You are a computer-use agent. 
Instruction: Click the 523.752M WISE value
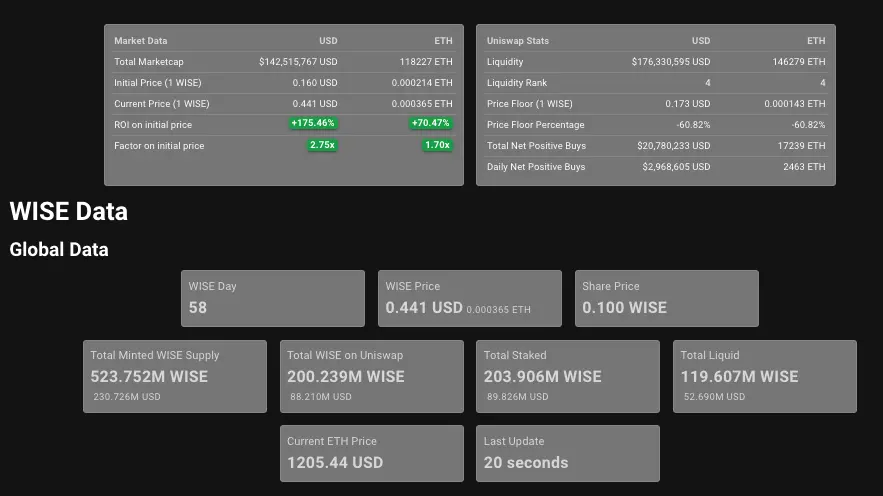[x=149, y=377]
